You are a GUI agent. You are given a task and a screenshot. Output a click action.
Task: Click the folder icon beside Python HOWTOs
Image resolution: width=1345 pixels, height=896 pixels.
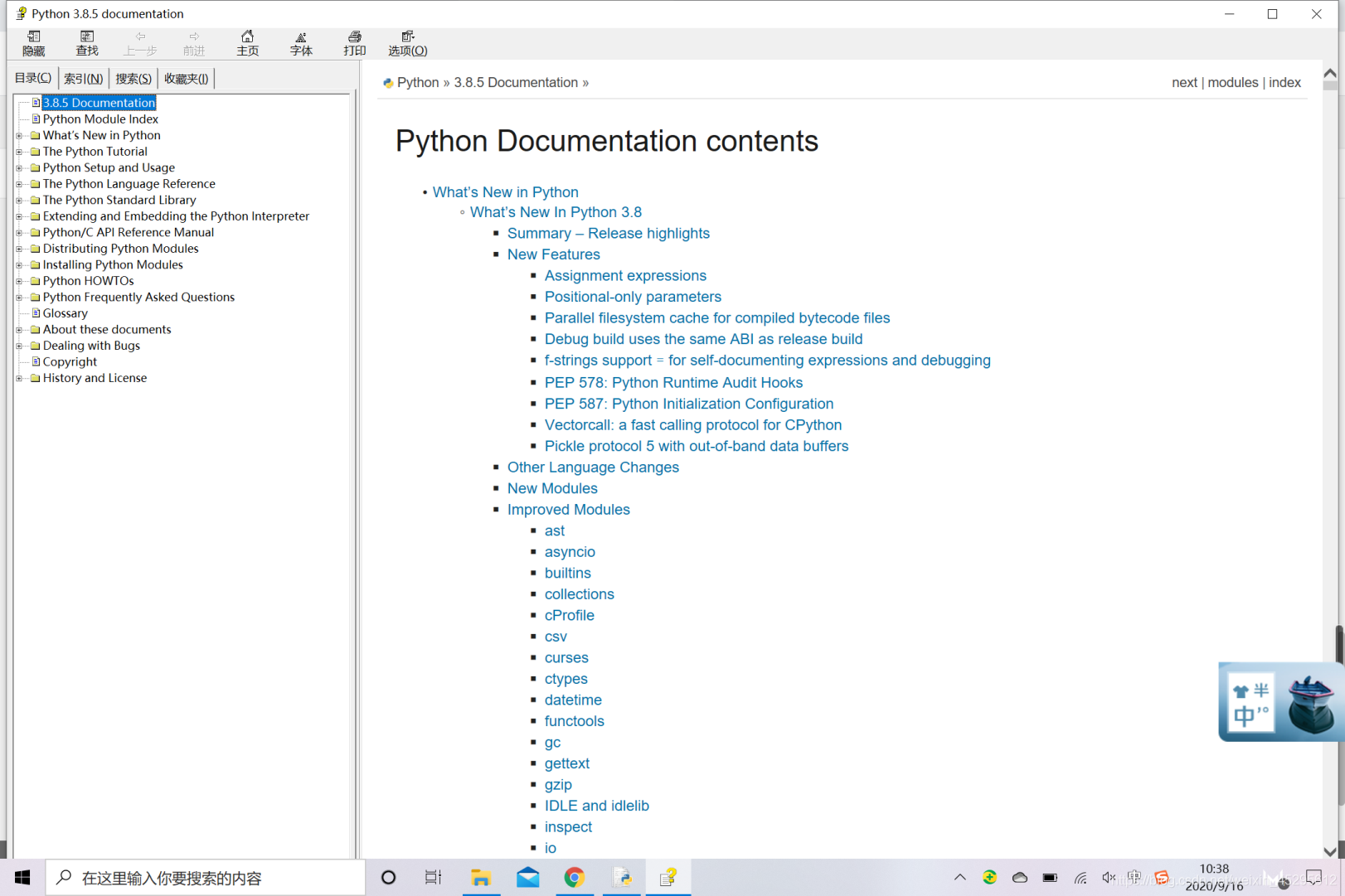36,281
